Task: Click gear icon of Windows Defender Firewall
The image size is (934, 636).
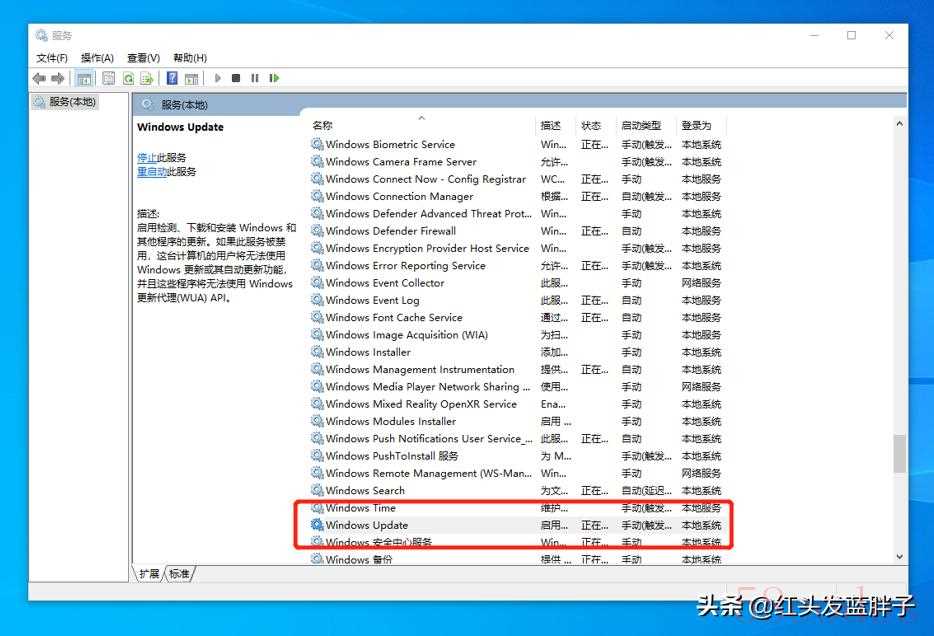Action: pyautogui.click(x=317, y=230)
